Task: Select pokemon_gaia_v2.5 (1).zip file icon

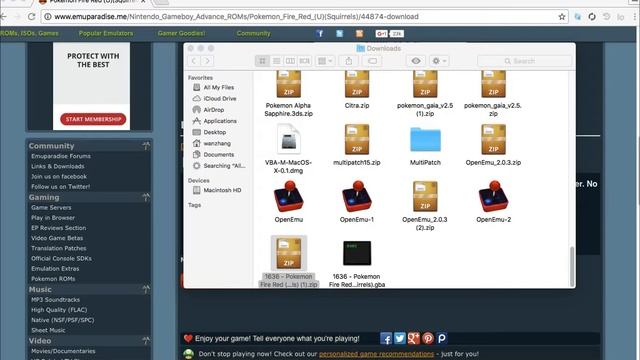Action: click(x=425, y=84)
